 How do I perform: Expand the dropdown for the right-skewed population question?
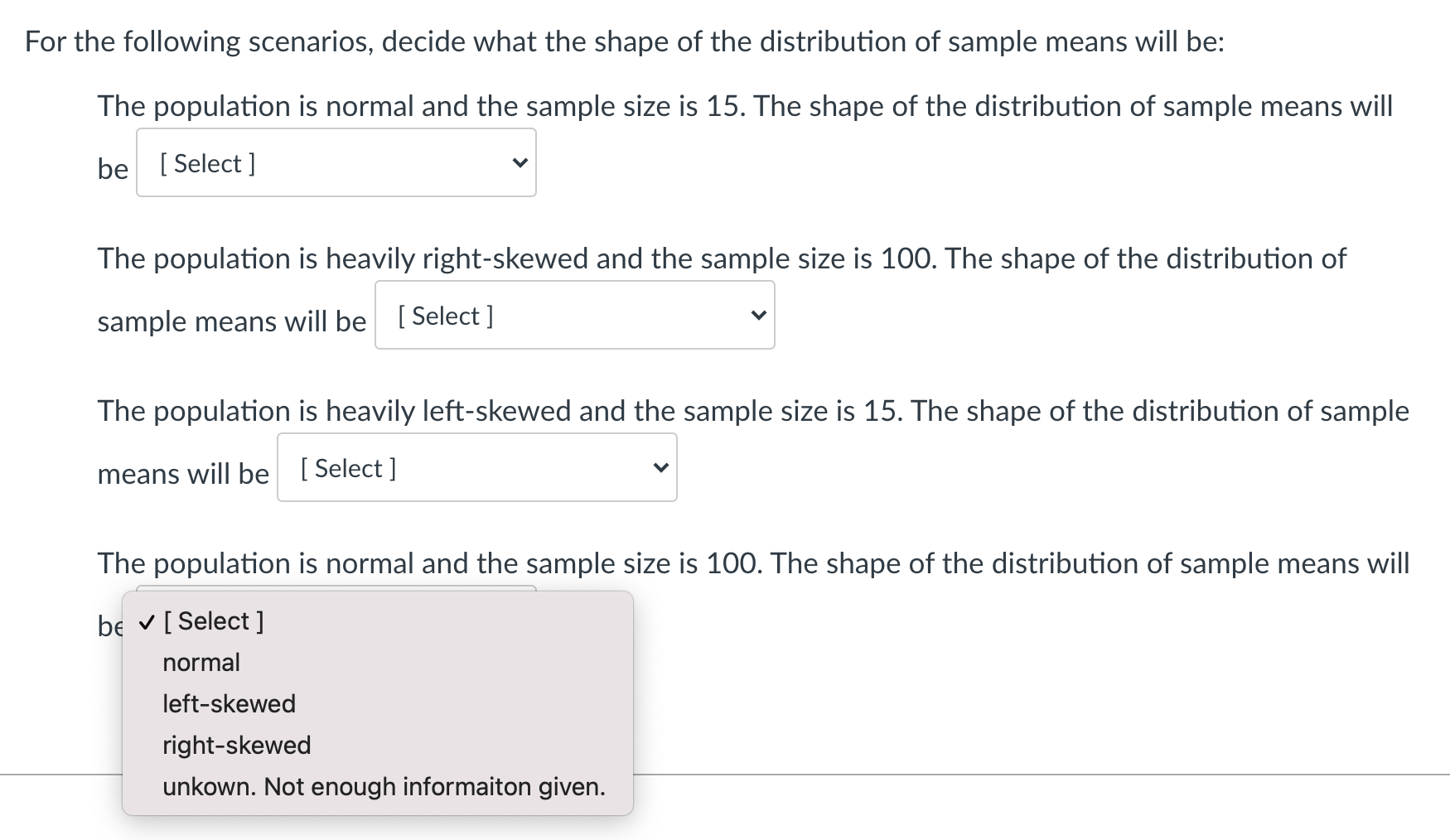click(x=573, y=315)
